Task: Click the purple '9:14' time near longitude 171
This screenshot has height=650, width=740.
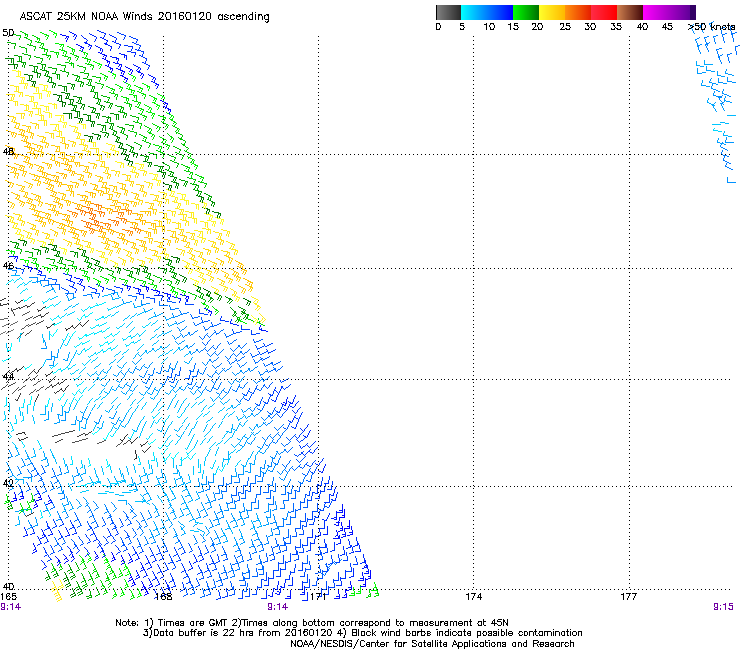Action: (x=278, y=607)
